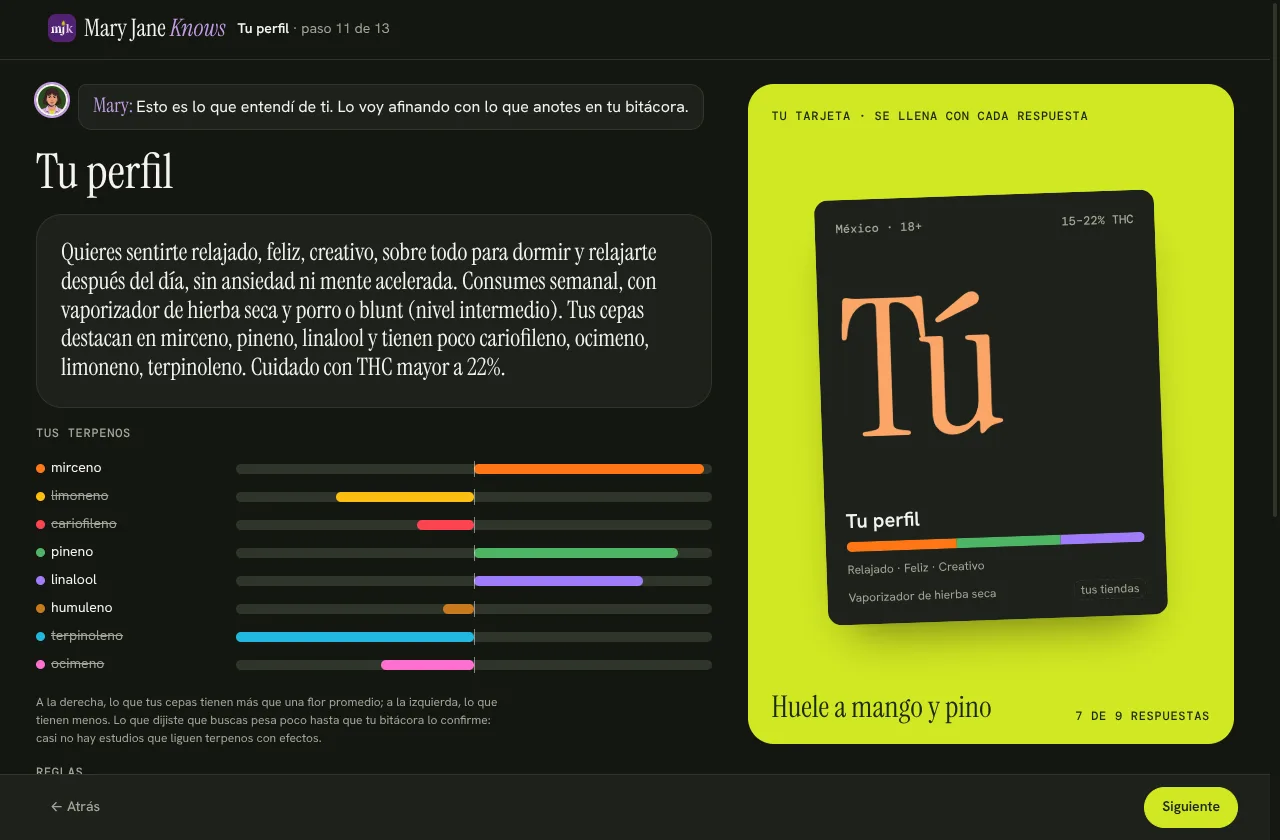This screenshot has height=840, width=1280.
Task: Click Mary's avatar picture
Action: (52, 100)
